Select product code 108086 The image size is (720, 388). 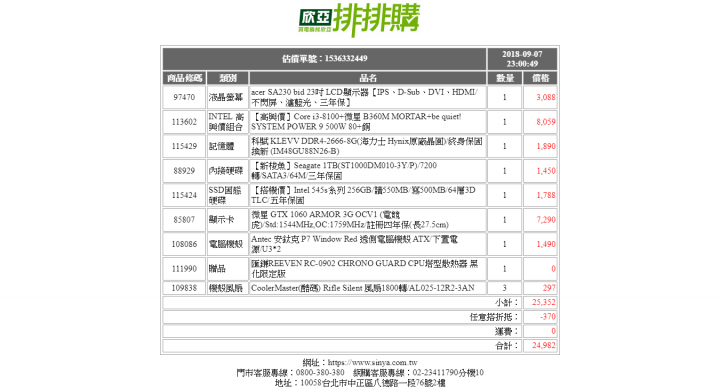click(184, 244)
